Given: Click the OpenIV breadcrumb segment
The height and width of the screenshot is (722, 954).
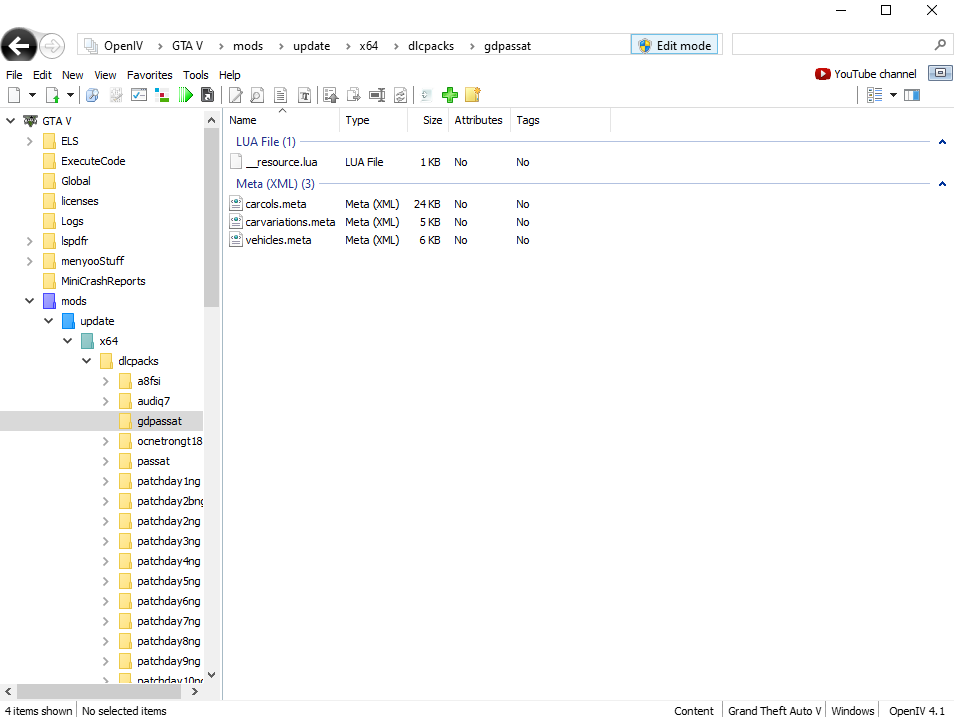Looking at the screenshot, I should (124, 46).
